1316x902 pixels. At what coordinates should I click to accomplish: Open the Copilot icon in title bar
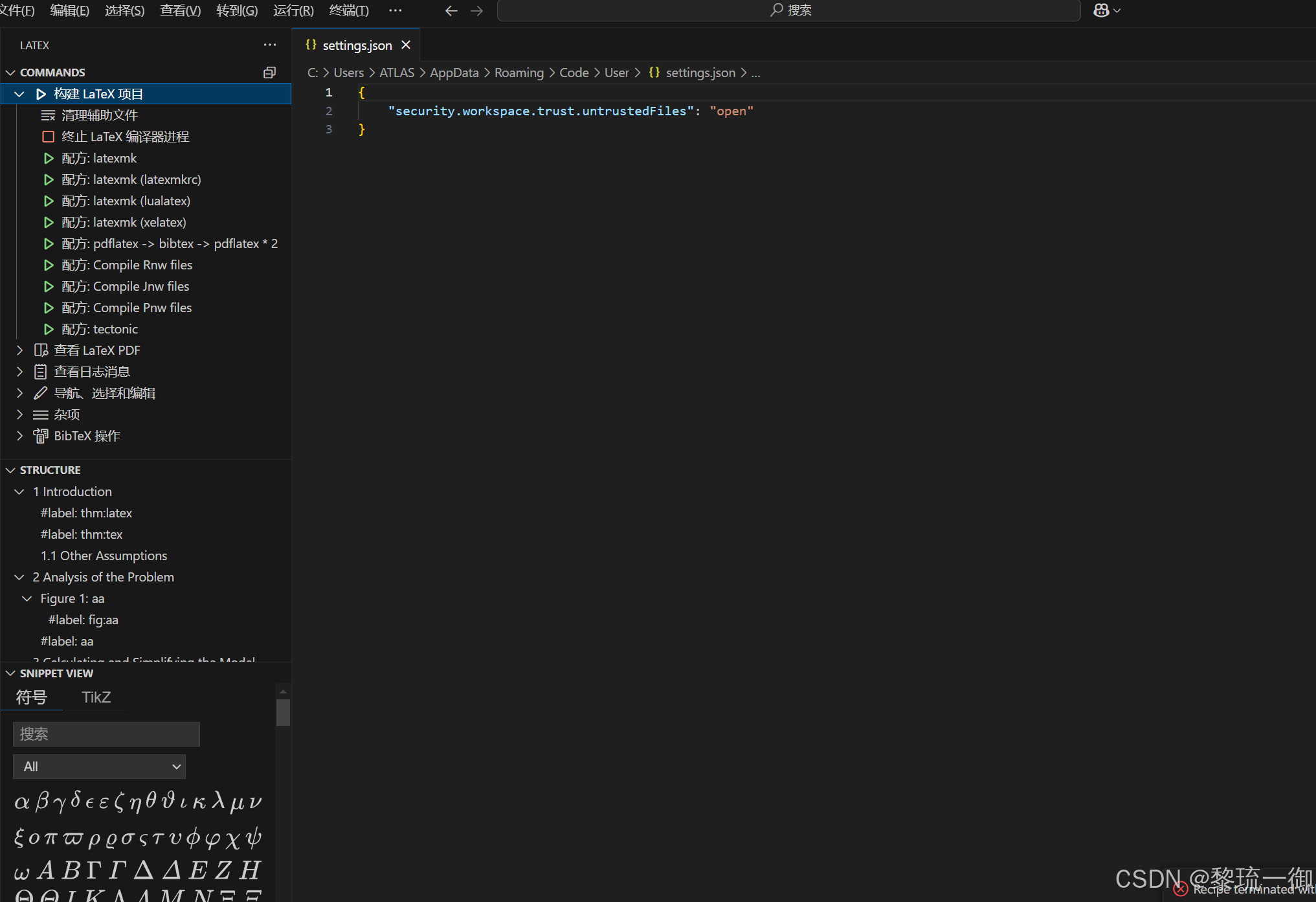click(1101, 10)
